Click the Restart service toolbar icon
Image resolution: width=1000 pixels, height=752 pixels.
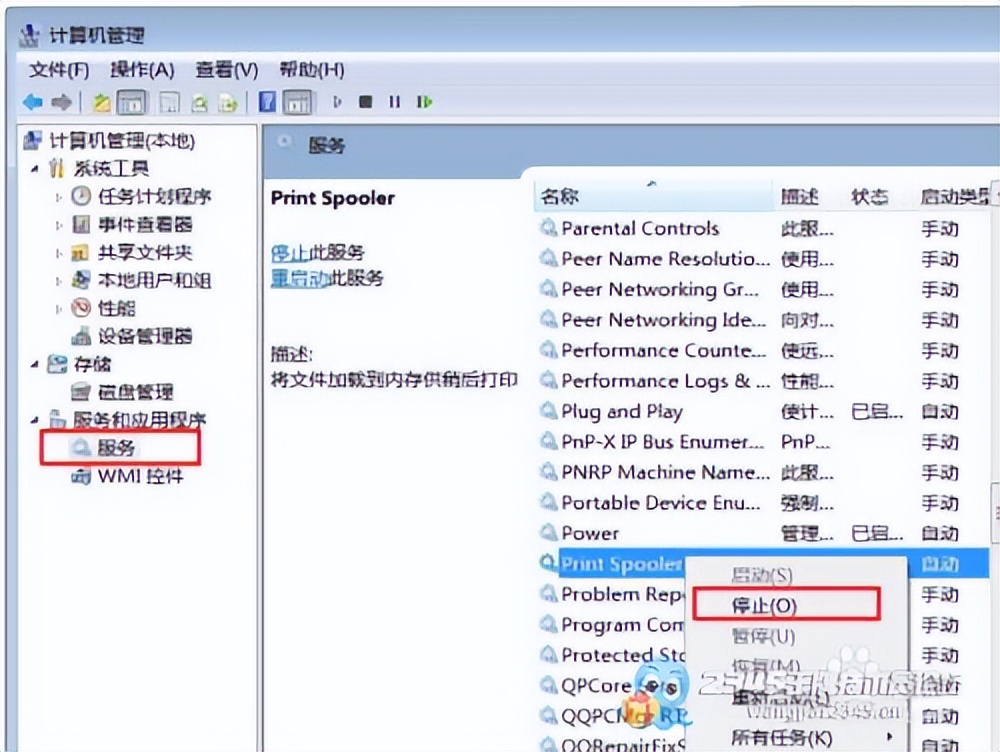[424, 102]
